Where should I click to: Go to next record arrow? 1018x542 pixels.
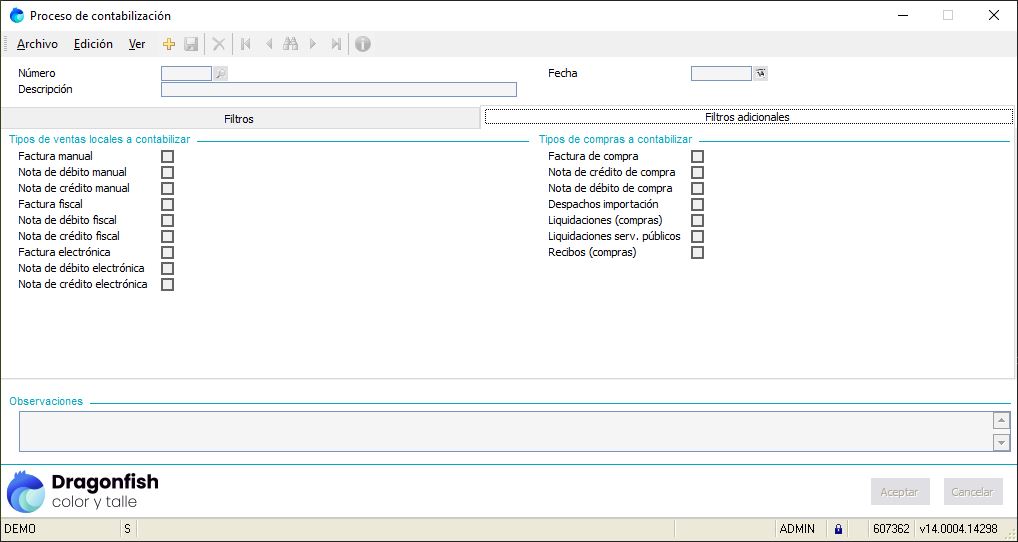(313, 44)
